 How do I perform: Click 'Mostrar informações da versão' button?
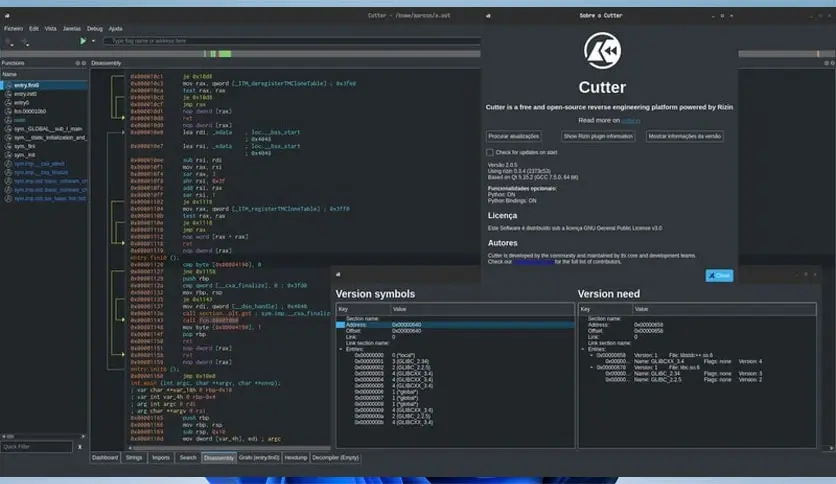coord(685,136)
